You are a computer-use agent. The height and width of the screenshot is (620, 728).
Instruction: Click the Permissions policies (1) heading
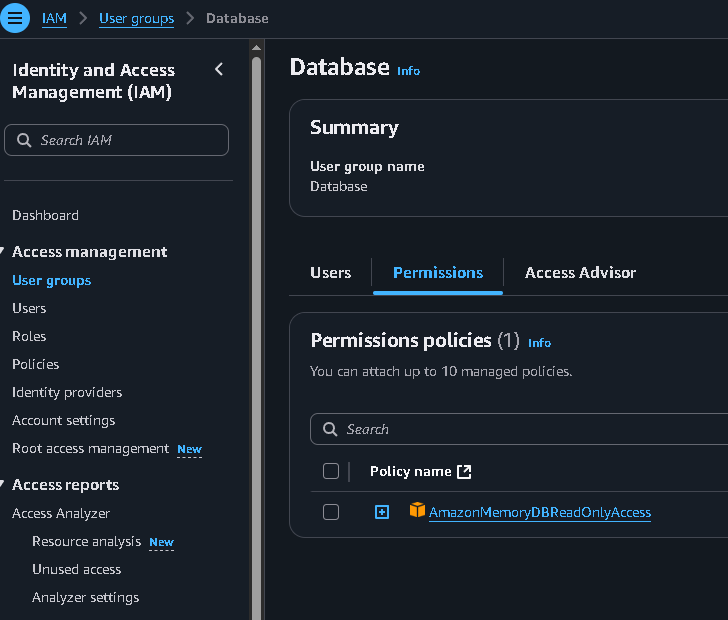point(415,340)
